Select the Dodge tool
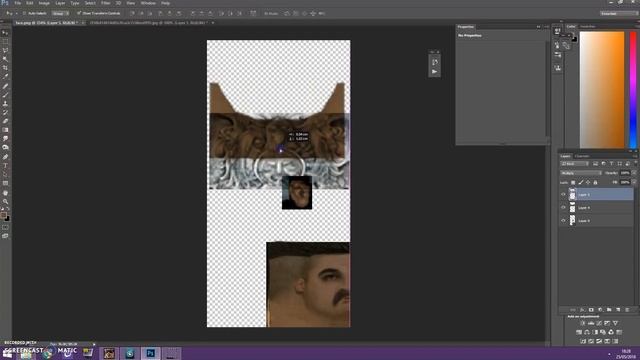This screenshot has width=640, height=360. point(5,147)
